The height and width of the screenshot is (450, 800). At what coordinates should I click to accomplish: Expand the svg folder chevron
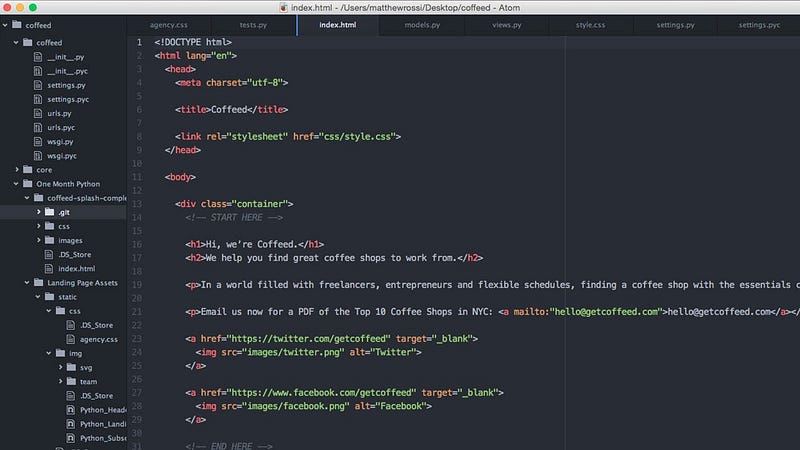tap(60, 367)
